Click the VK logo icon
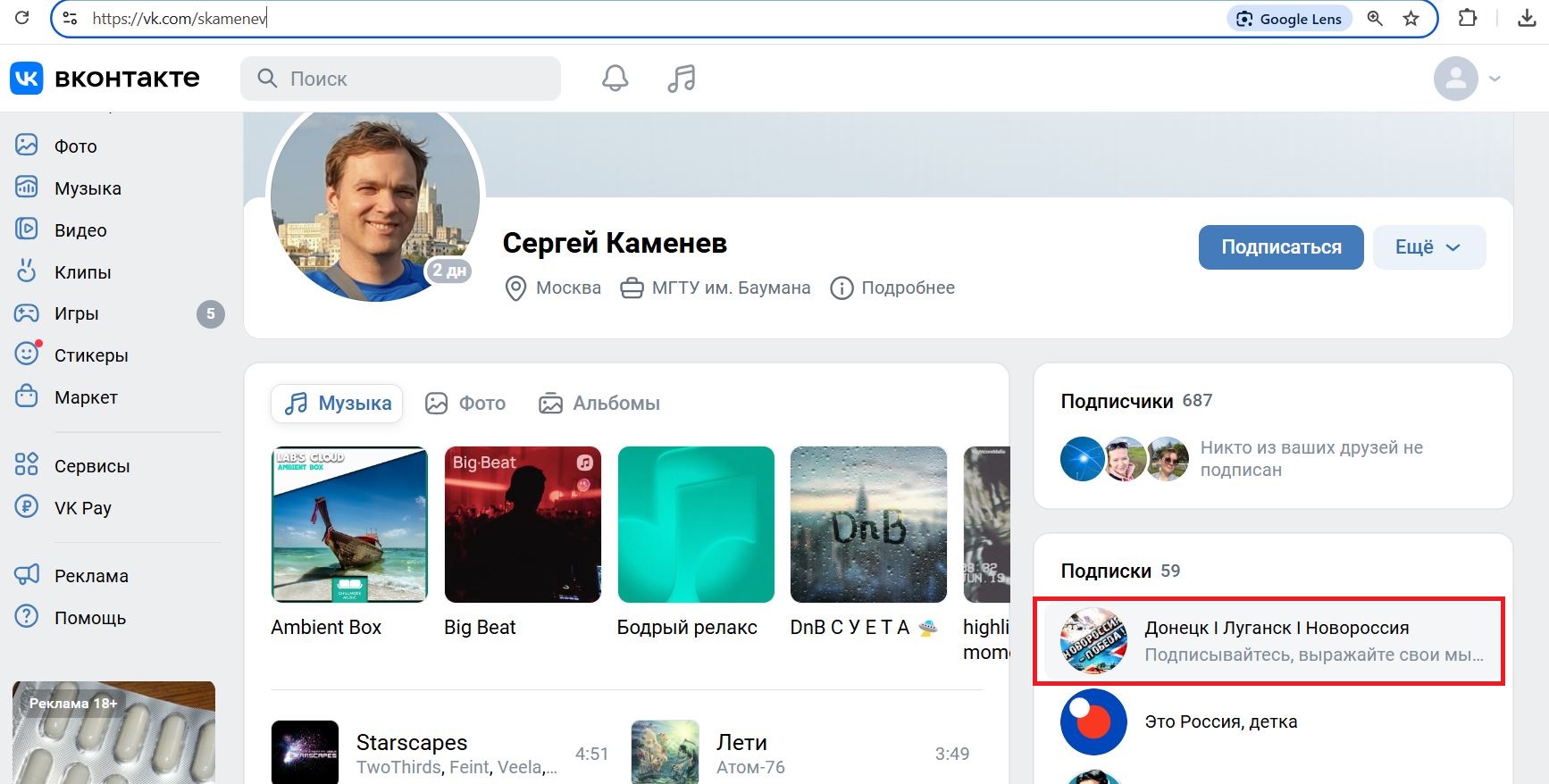The image size is (1549, 784). coord(27,79)
